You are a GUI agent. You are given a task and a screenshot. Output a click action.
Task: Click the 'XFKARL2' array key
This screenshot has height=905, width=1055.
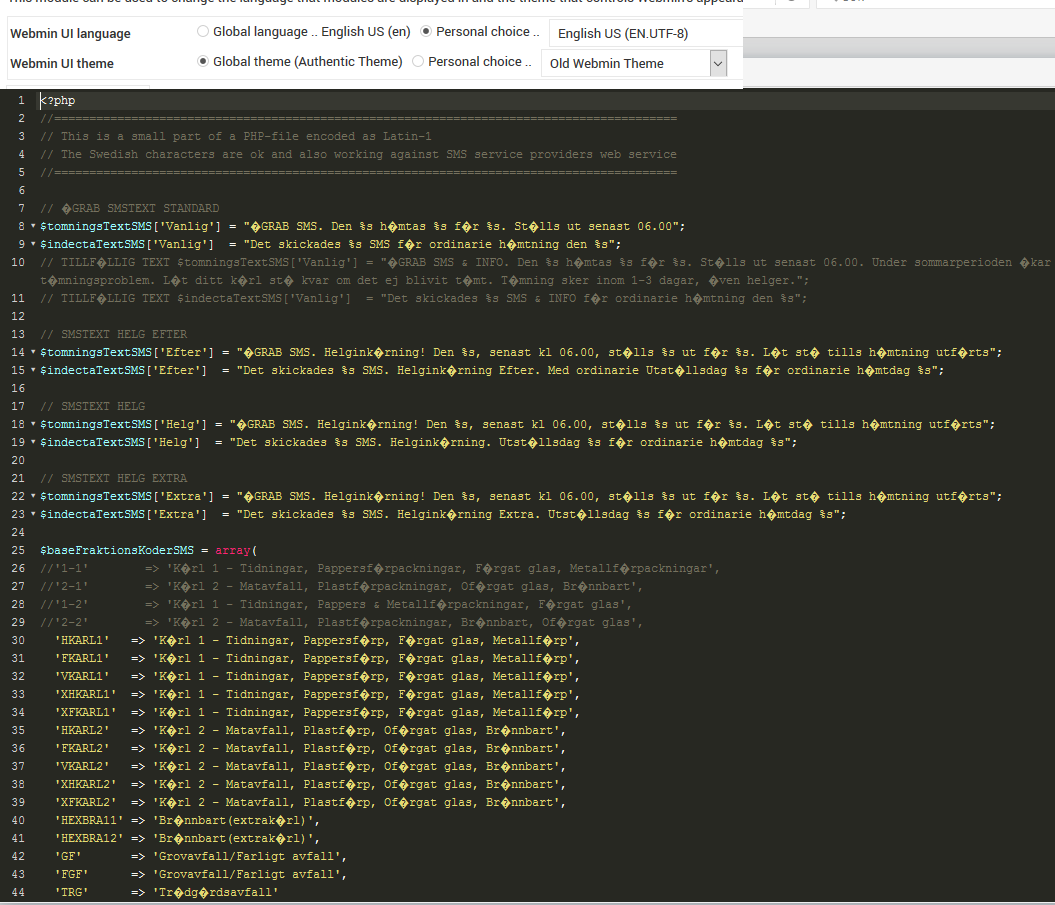tap(85, 803)
